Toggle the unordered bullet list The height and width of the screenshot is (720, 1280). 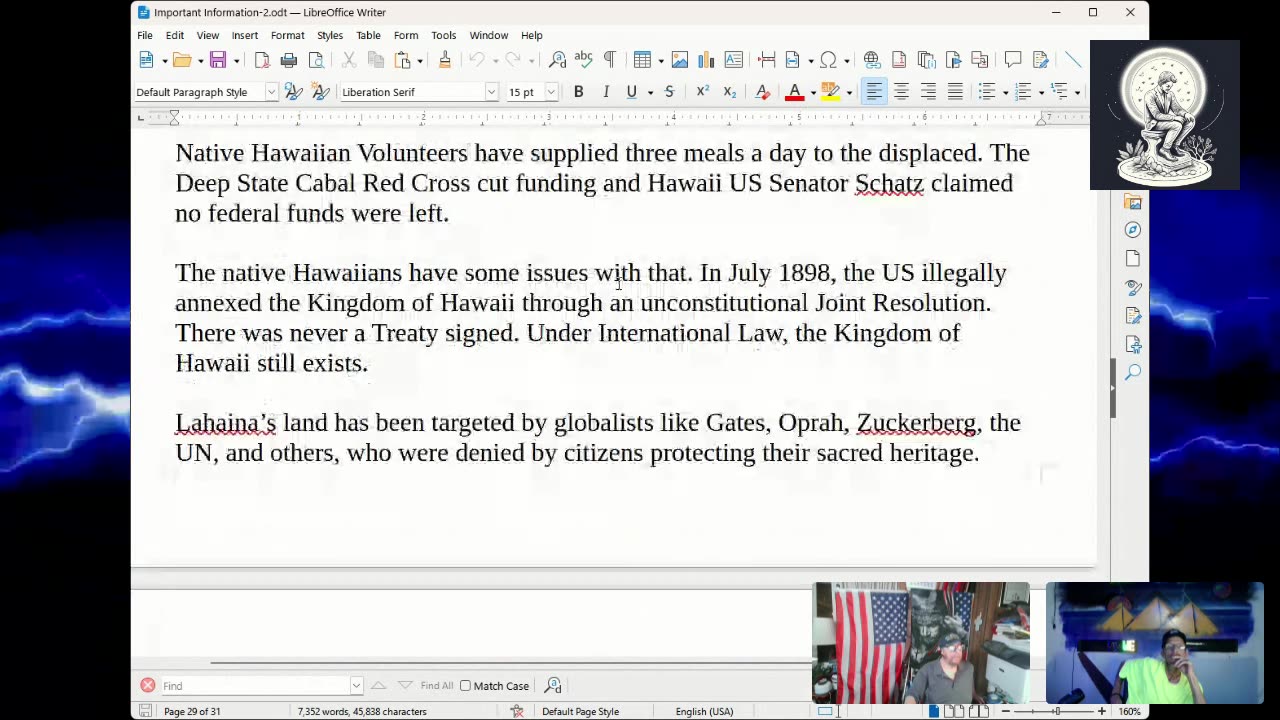pyautogui.click(x=987, y=92)
